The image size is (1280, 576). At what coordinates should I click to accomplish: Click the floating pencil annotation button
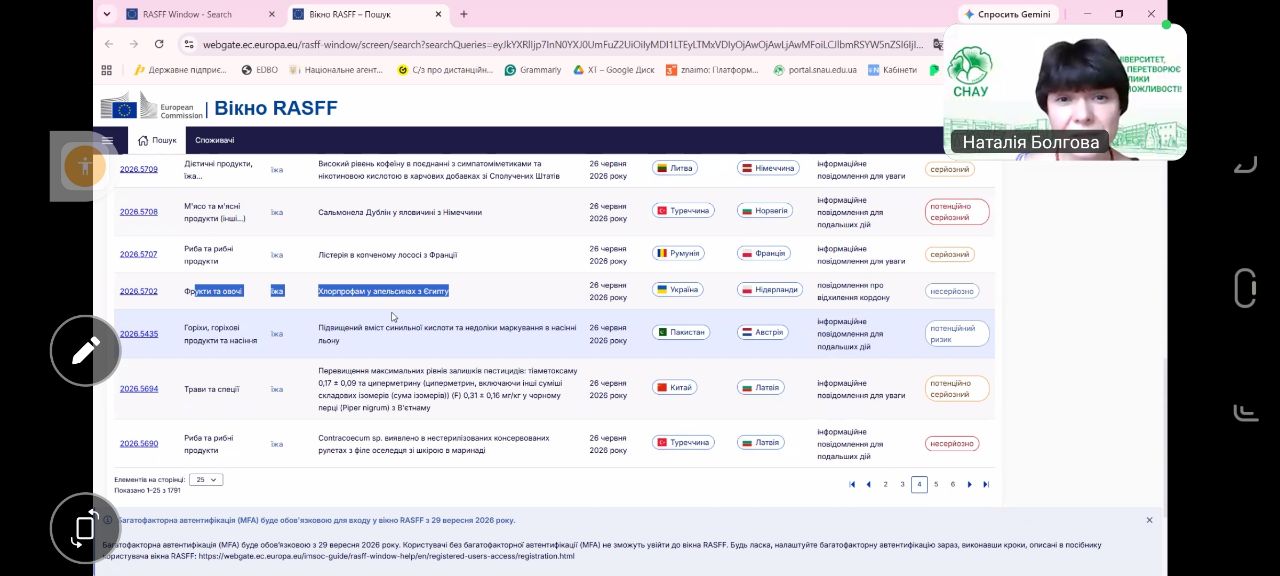[85, 350]
